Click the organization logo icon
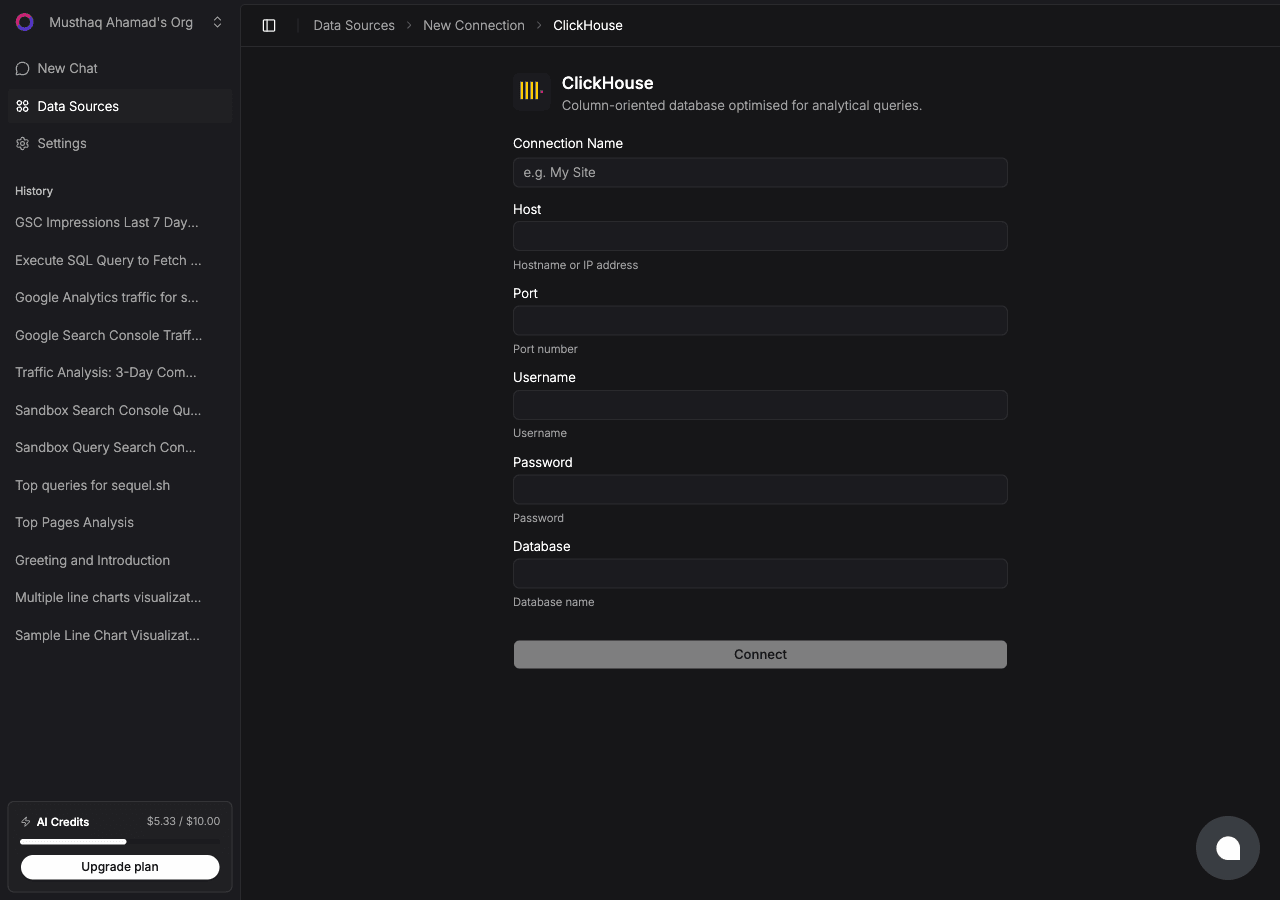Image resolution: width=1280 pixels, height=900 pixels. (25, 22)
